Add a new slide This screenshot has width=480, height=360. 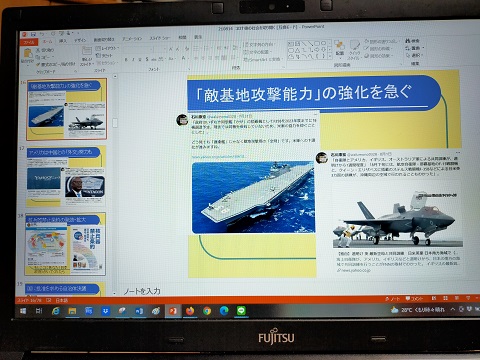point(87,56)
